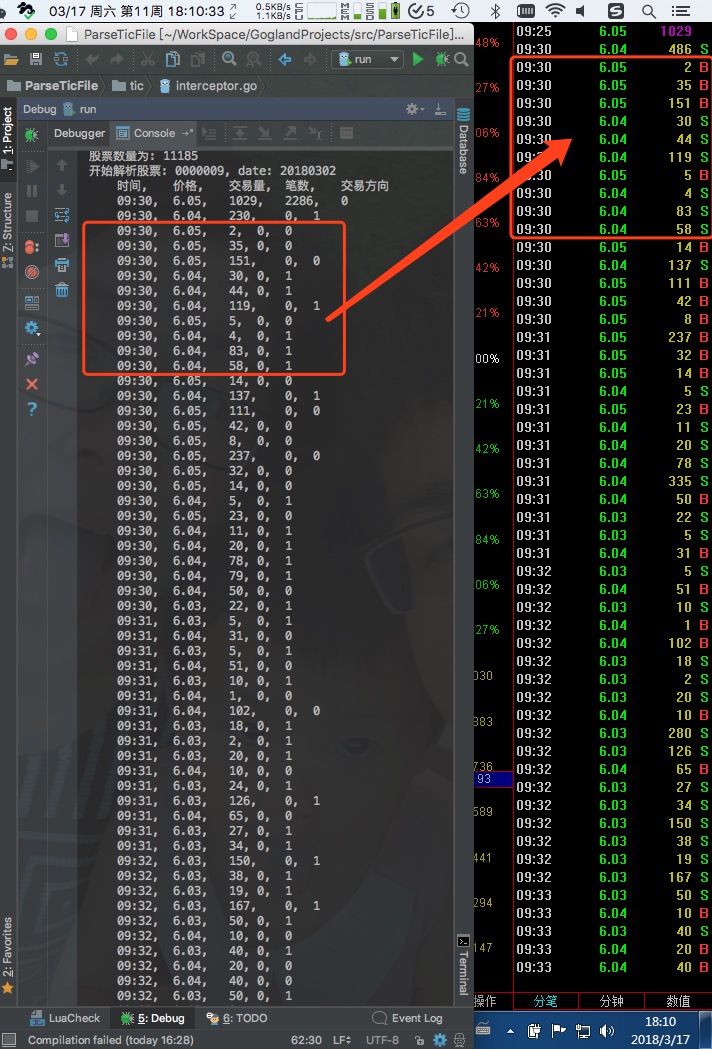Viewport: 712px width, 1049px height.
Task: Start debugging with the bug icon
Action: point(442,60)
